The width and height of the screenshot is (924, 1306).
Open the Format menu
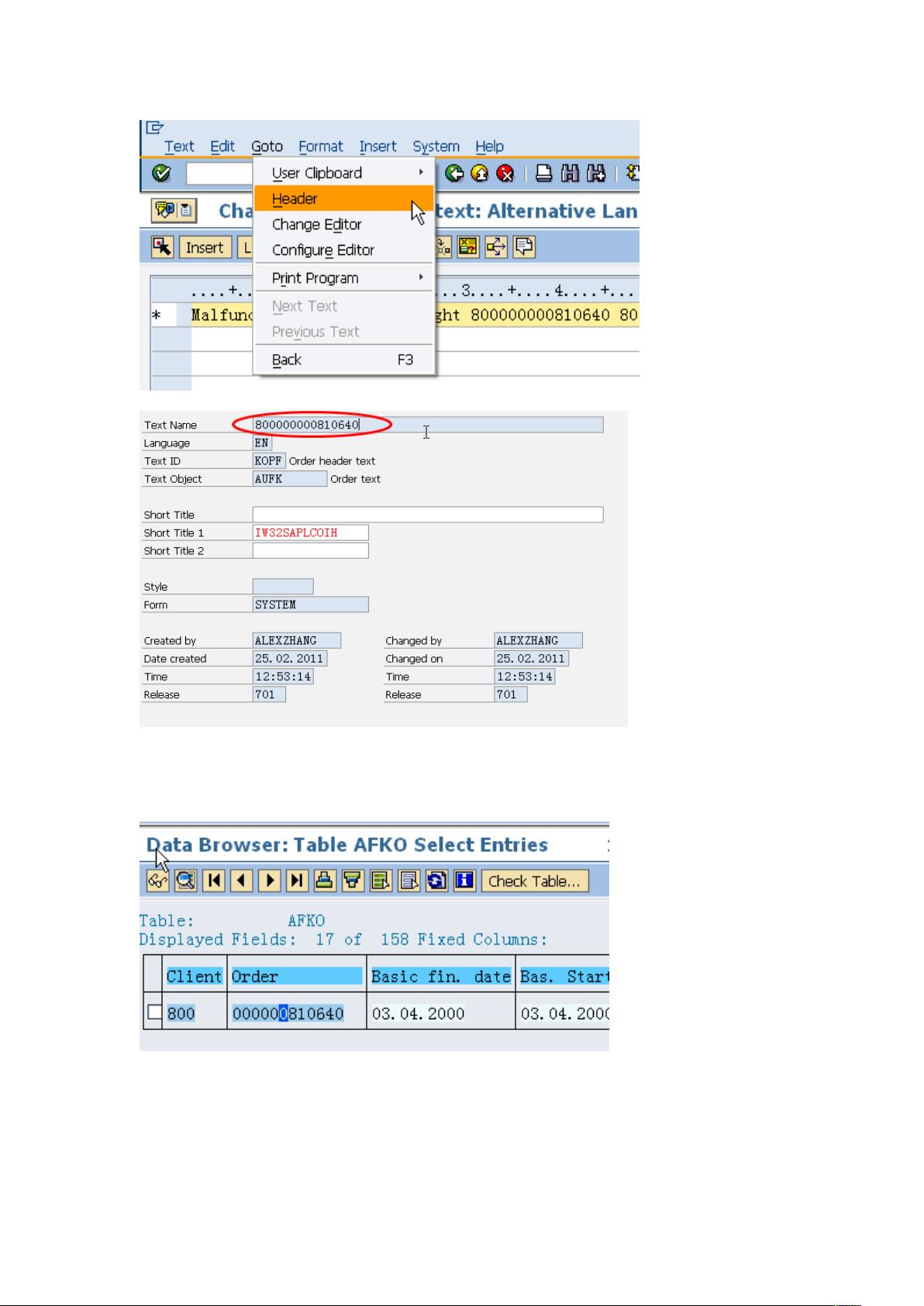[320, 146]
